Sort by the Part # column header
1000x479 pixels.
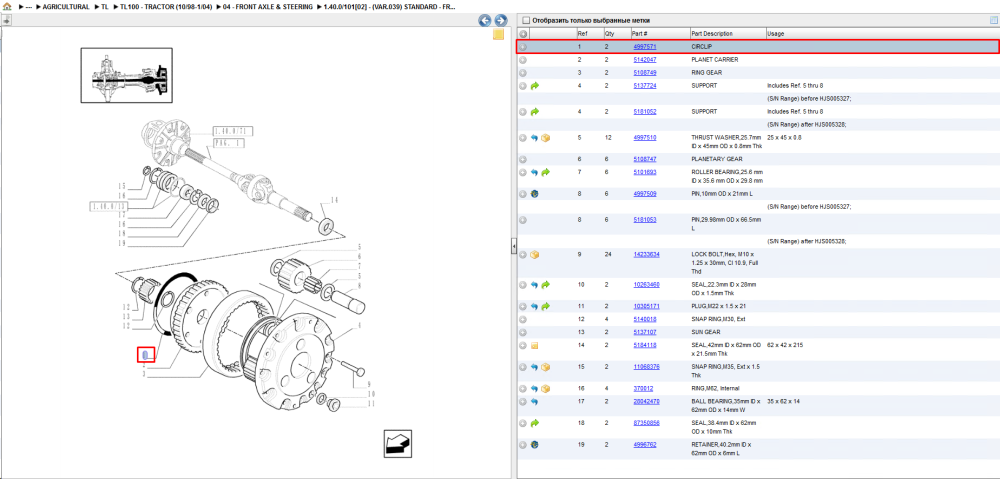(x=640, y=34)
